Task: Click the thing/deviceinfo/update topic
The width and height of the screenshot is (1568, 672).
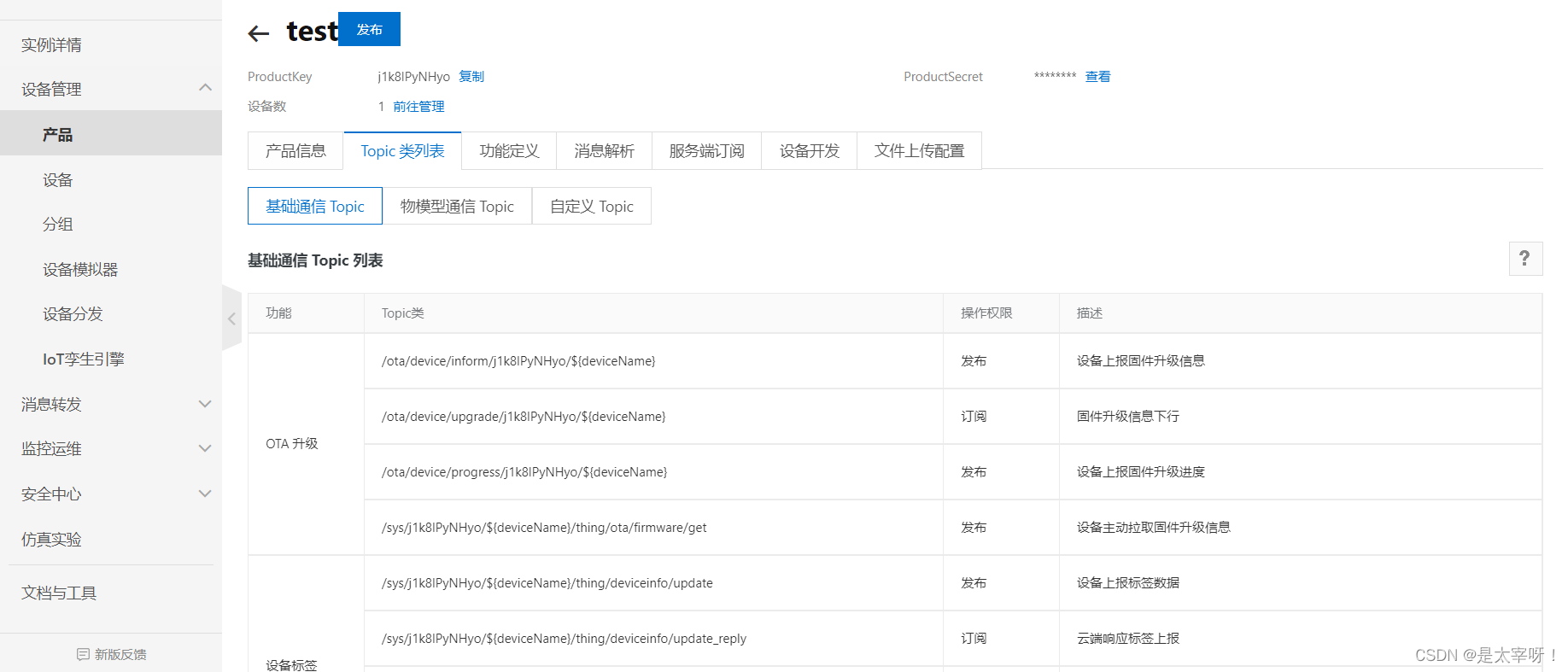Action: pos(547,583)
